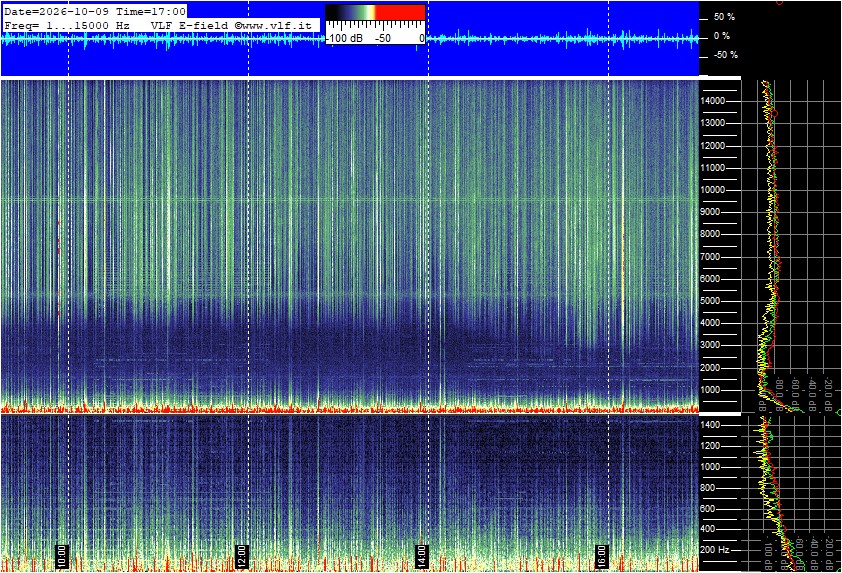Click the 3000 frequency axis label
Image resolution: width=842 pixels, height=573 pixels.
710,345
